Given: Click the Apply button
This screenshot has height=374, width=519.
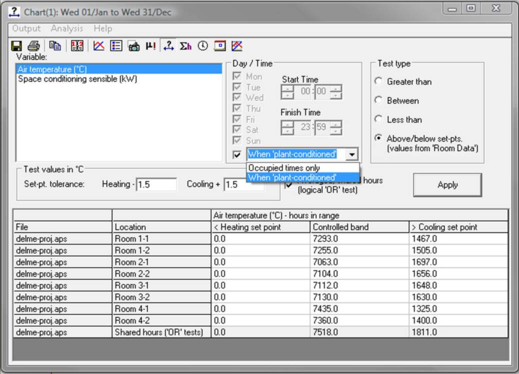Looking at the screenshot, I should [x=447, y=185].
